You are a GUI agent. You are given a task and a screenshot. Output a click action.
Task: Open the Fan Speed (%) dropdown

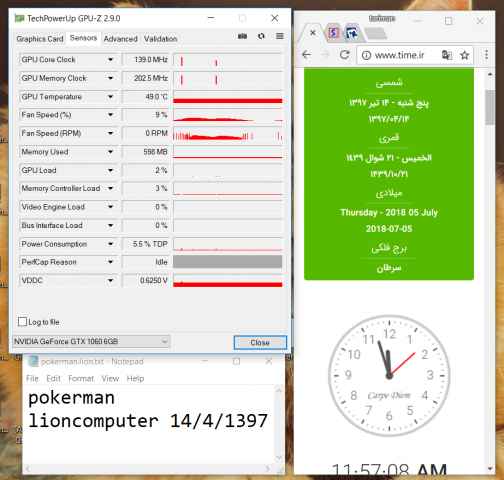pos(110,115)
